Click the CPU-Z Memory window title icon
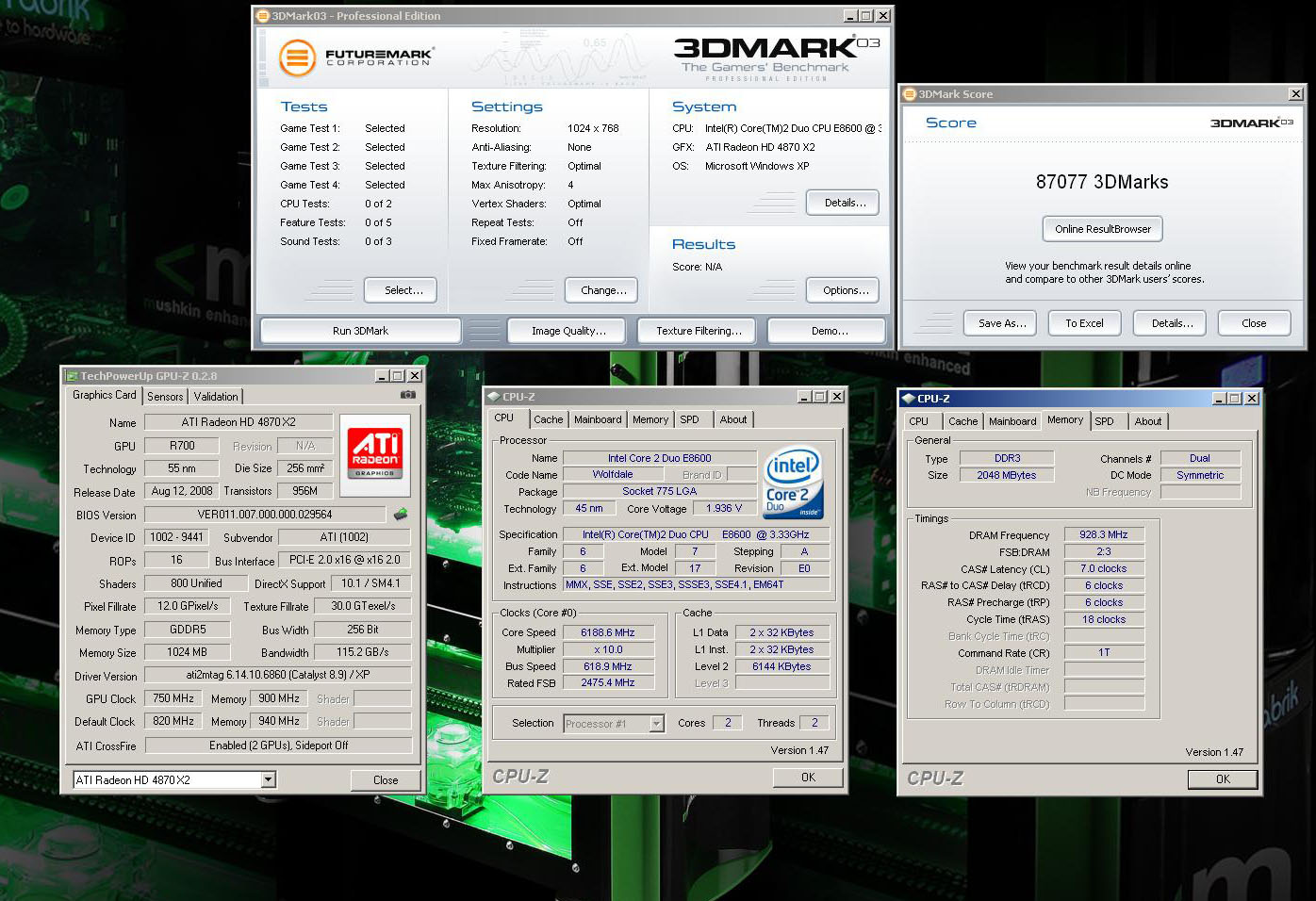 pyautogui.click(x=909, y=399)
